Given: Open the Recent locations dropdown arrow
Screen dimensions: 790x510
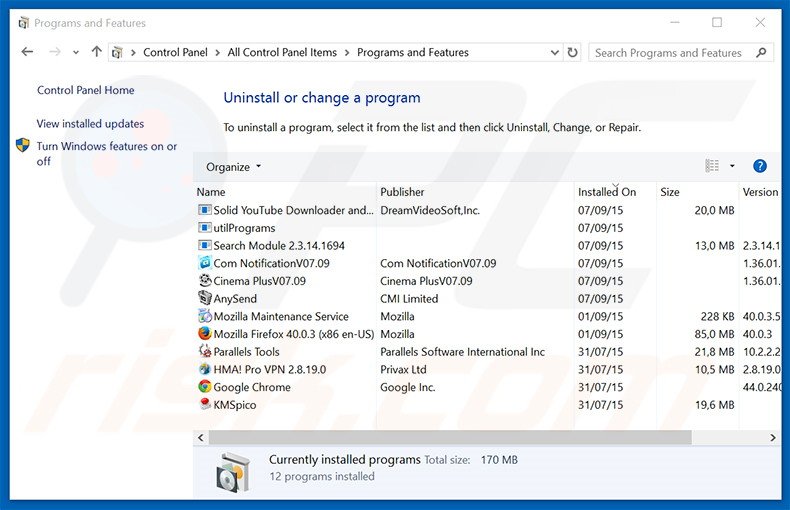Looking at the screenshot, I should tap(76, 52).
